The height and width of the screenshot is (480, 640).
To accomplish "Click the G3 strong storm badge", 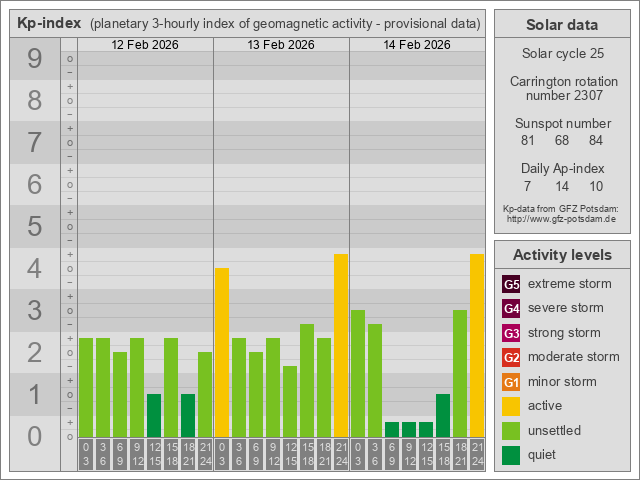I will 511,333.
